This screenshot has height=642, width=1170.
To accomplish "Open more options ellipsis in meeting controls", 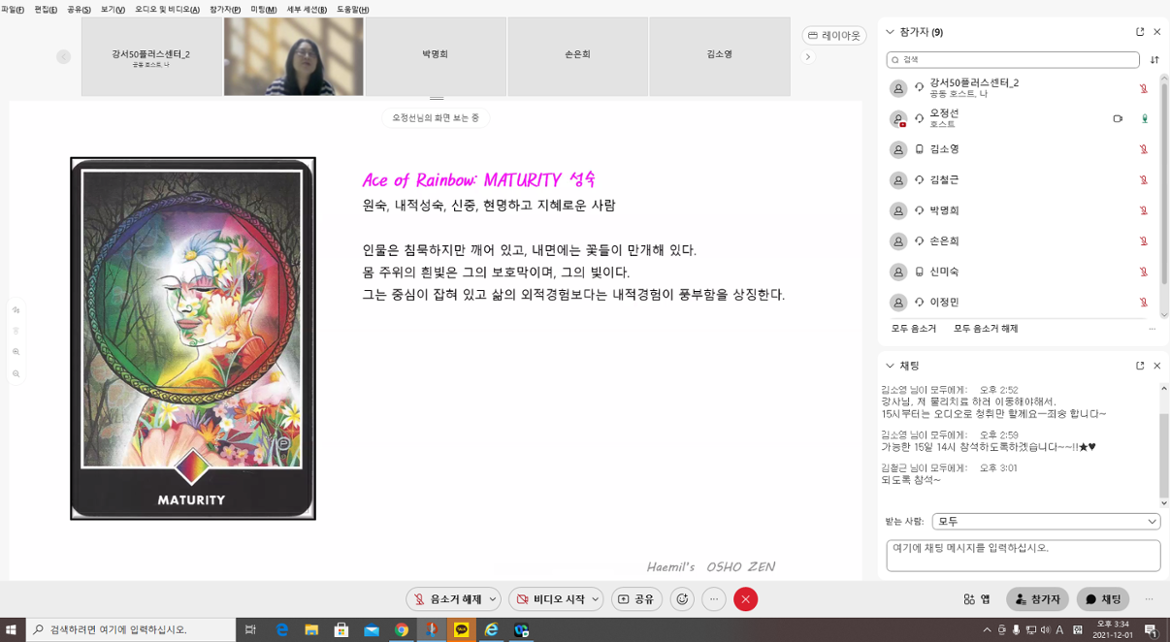I will pyautogui.click(x=713, y=599).
